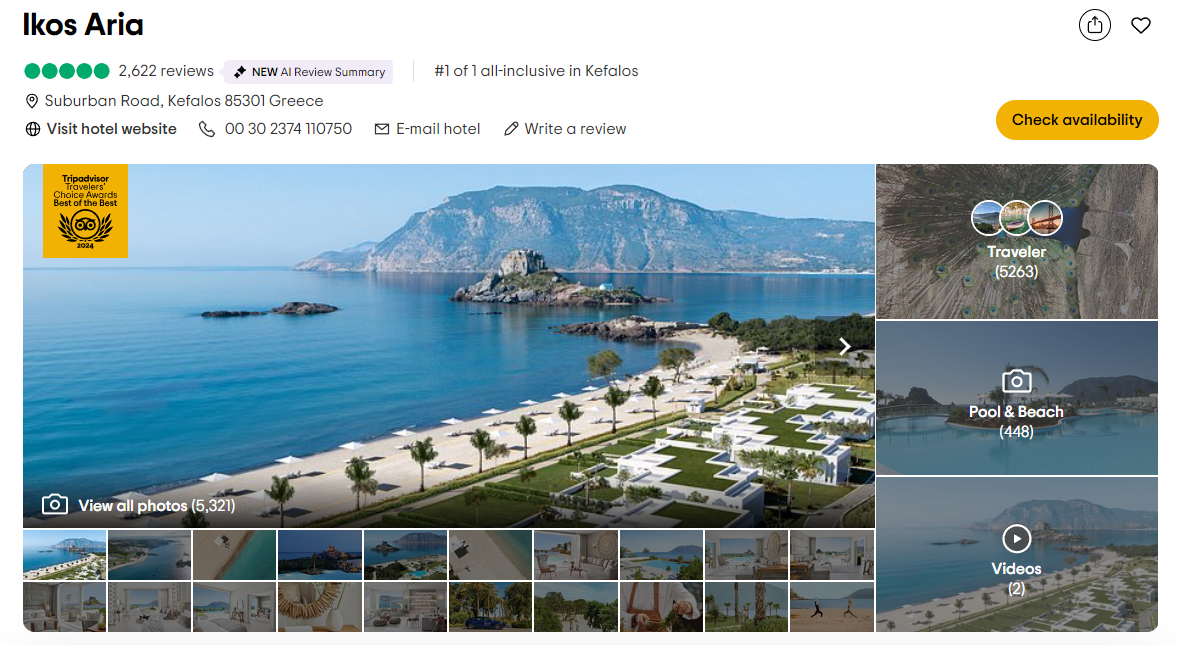Click the main hero photo of the bay

(x=449, y=346)
